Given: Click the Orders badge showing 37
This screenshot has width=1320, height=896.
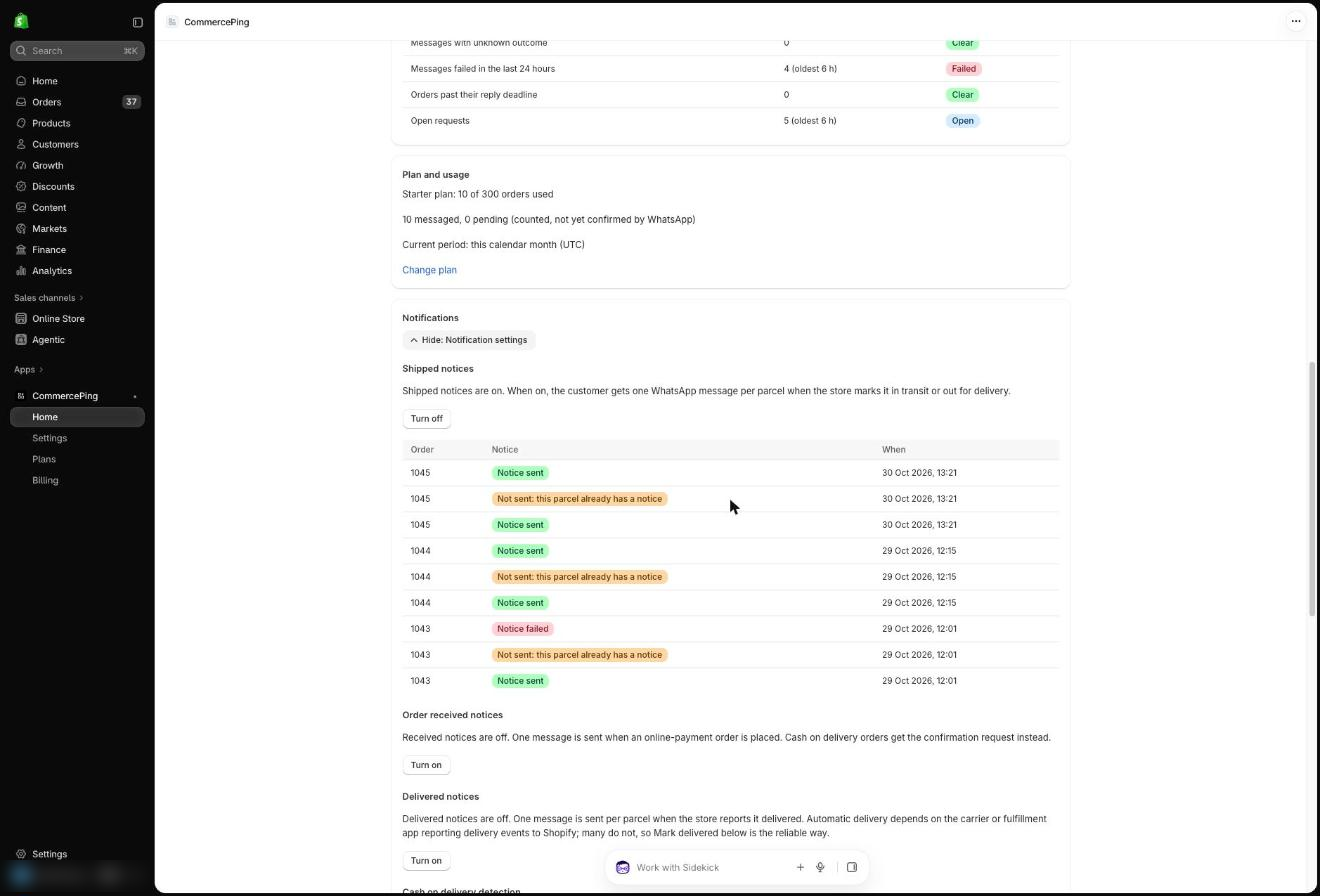Looking at the screenshot, I should tap(131, 102).
